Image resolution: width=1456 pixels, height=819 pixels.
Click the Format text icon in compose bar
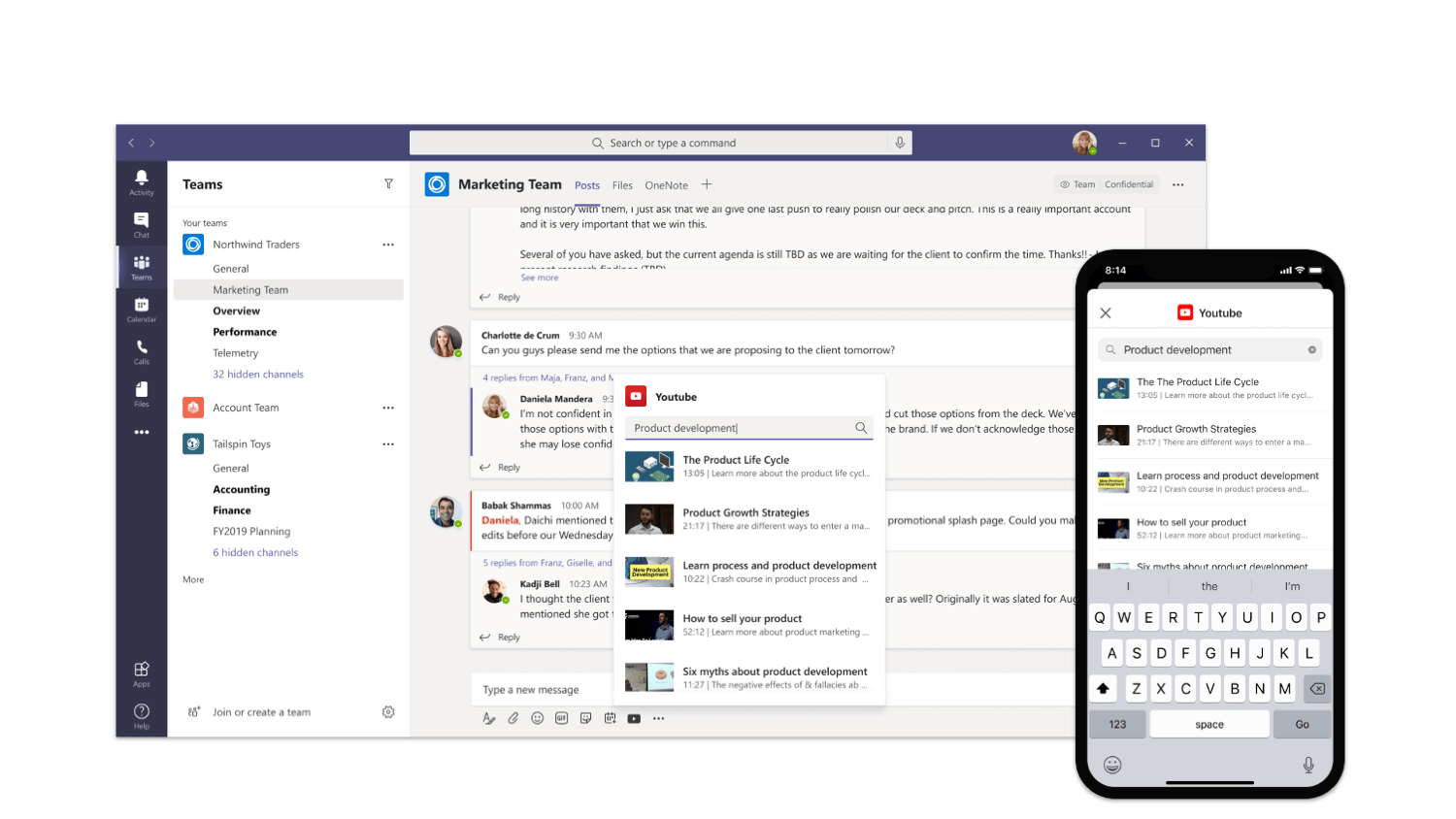[x=489, y=718]
